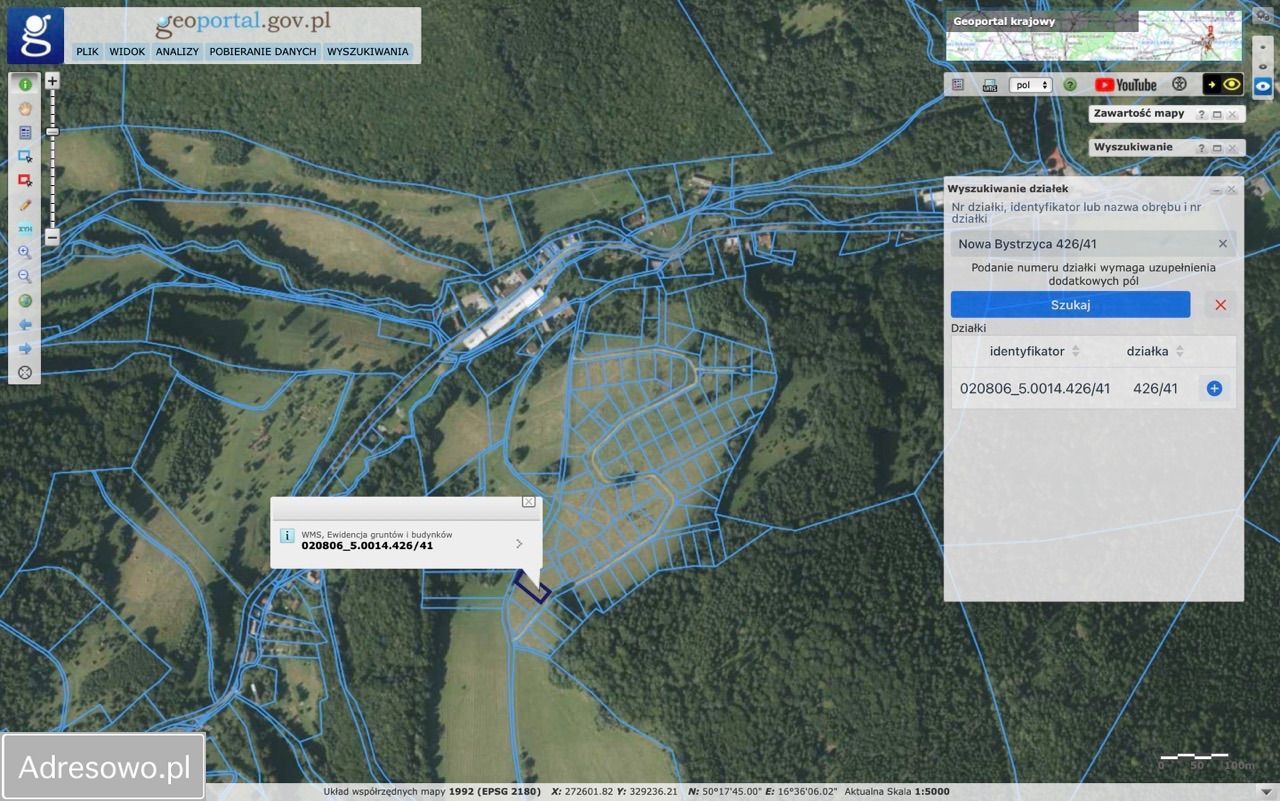Select the hand pan tool
1280x801 pixels.
[25, 108]
